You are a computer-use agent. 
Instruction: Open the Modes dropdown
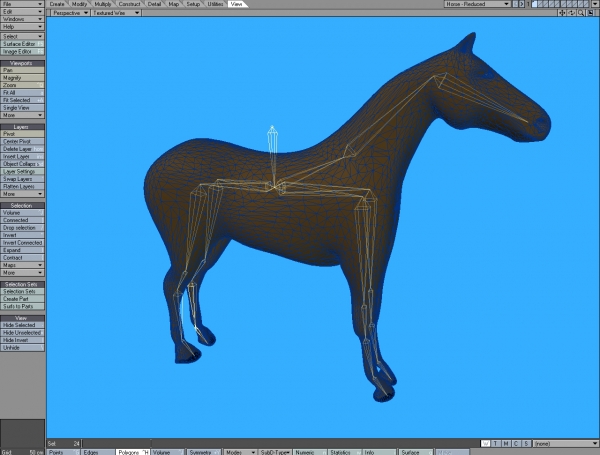240,452
